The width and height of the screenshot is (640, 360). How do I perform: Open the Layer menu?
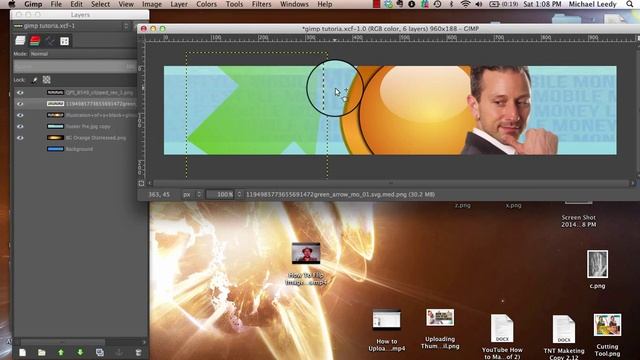click(x=179, y=4)
